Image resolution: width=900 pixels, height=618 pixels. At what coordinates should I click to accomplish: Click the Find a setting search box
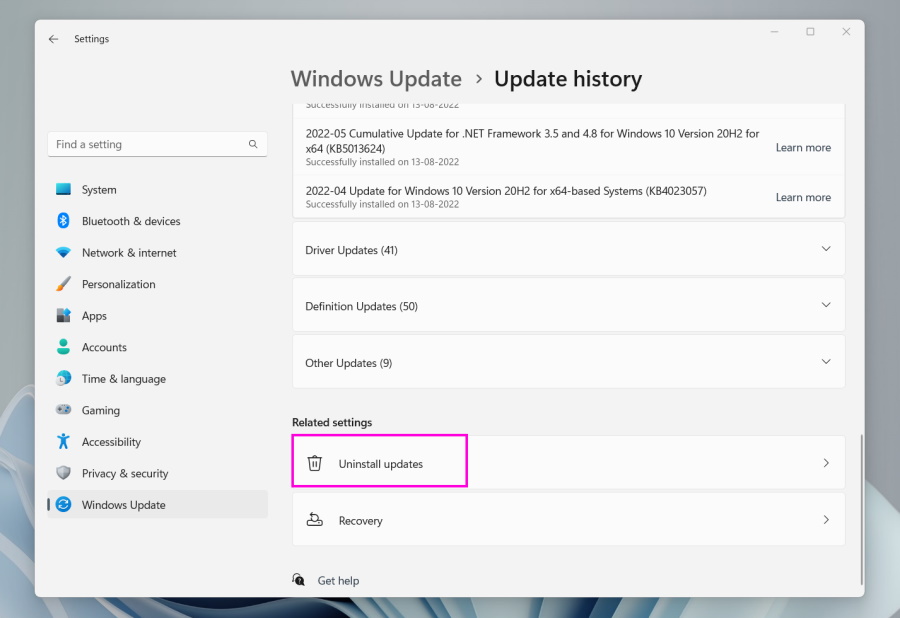[148, 144]
